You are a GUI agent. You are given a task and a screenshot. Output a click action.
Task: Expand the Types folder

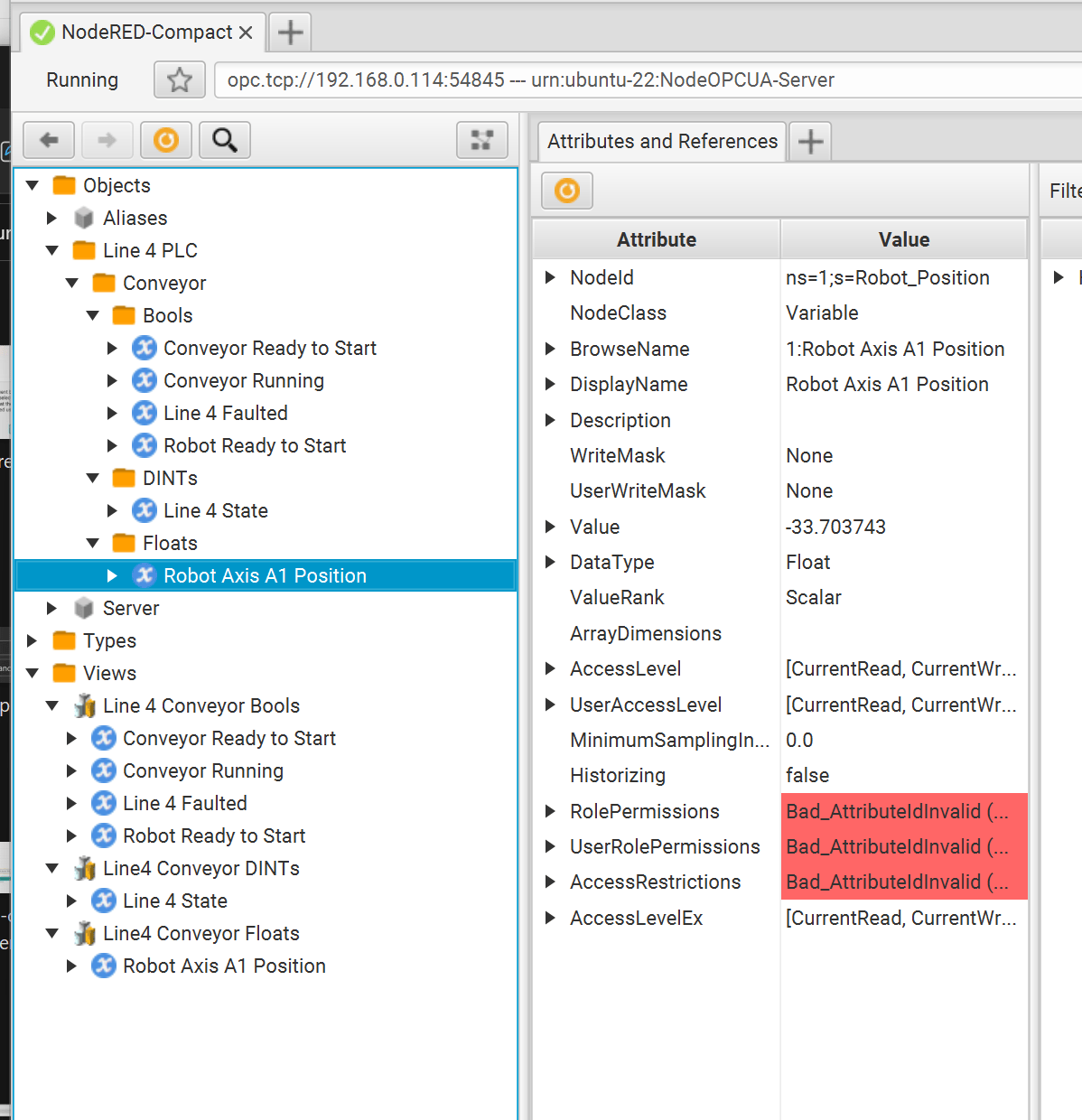(x=33, y=640)
